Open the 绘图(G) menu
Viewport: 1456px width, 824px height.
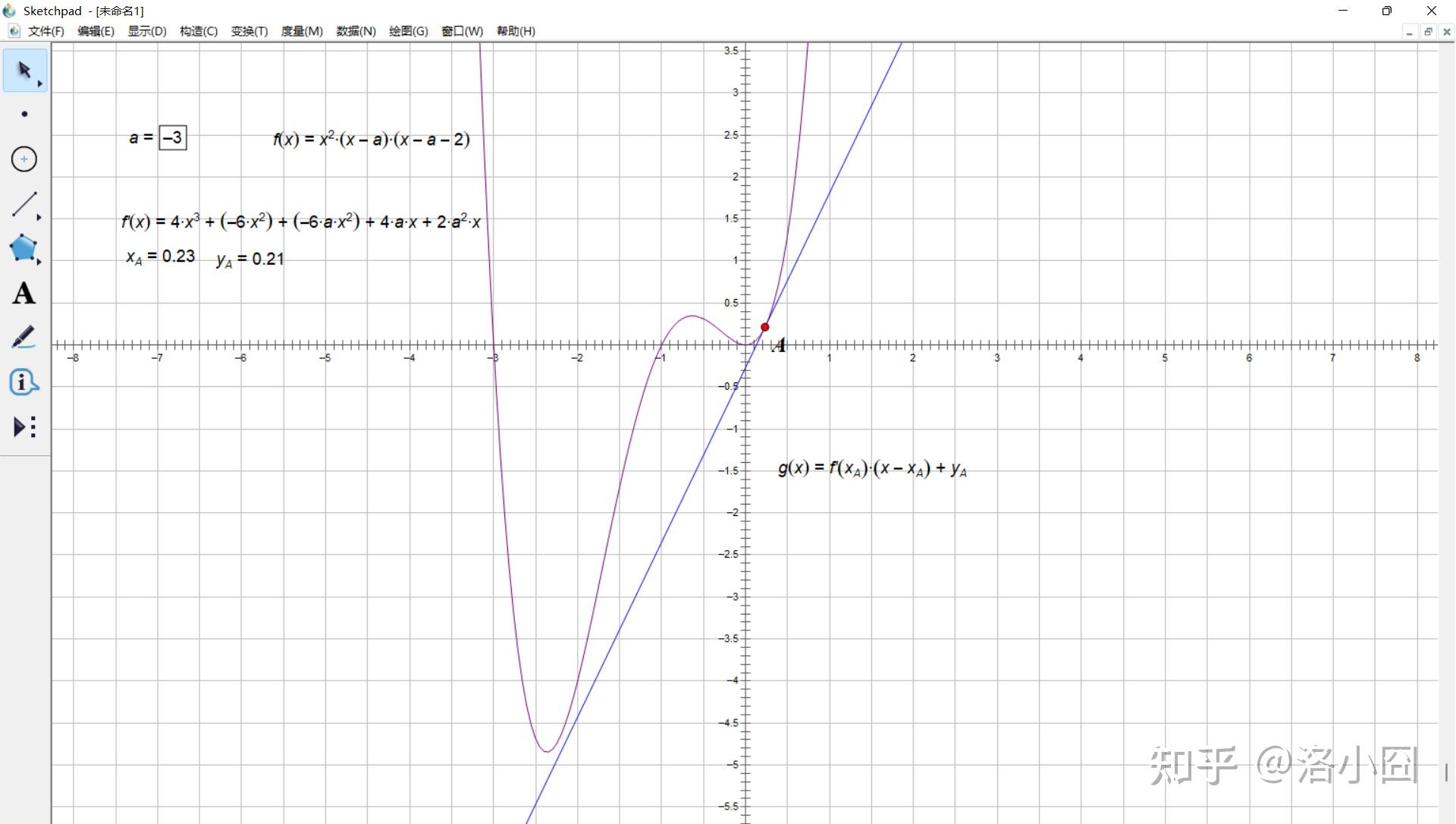408,31
